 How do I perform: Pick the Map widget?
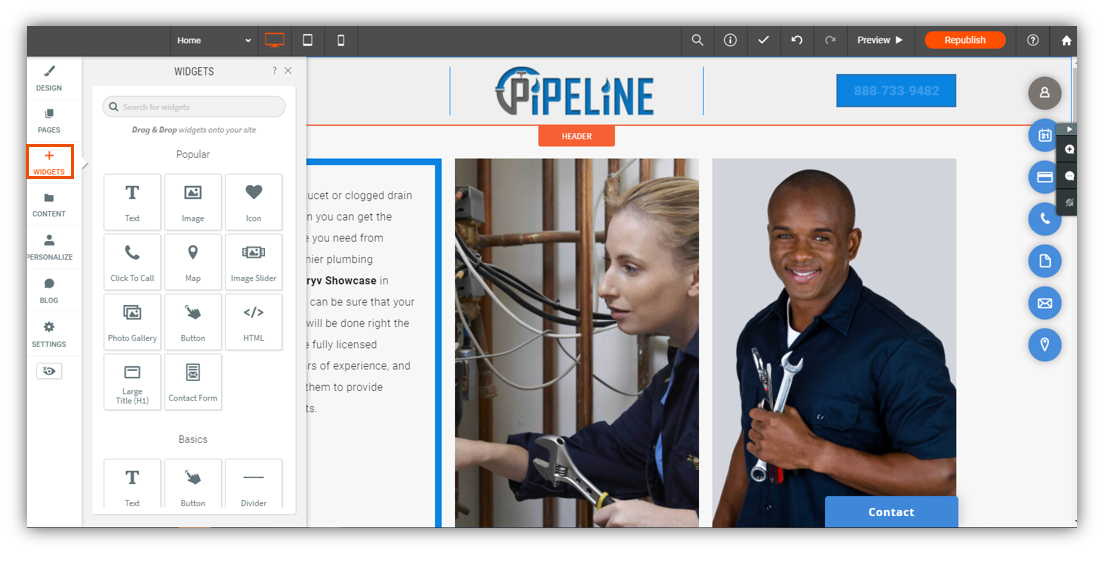tap(193, 262)
